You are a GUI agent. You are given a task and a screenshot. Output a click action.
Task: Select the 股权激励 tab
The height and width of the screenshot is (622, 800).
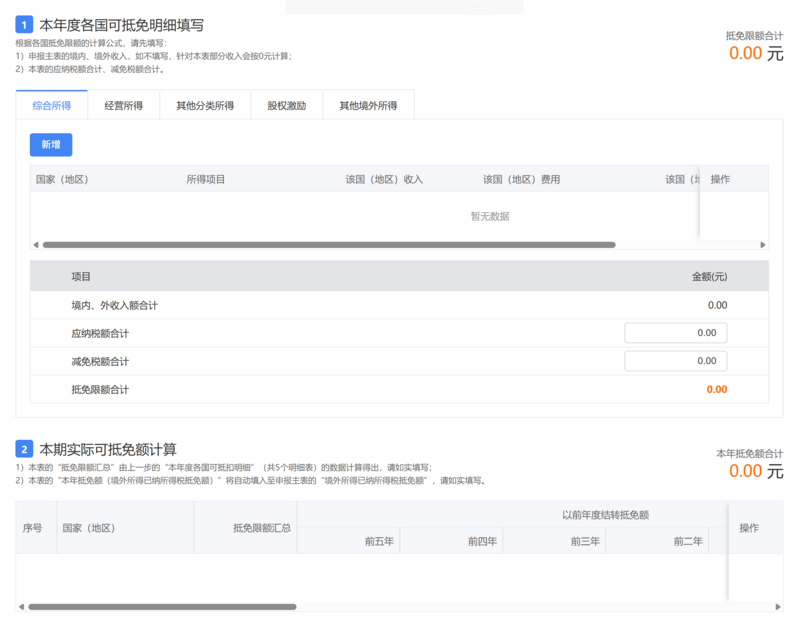click(287, 106)
